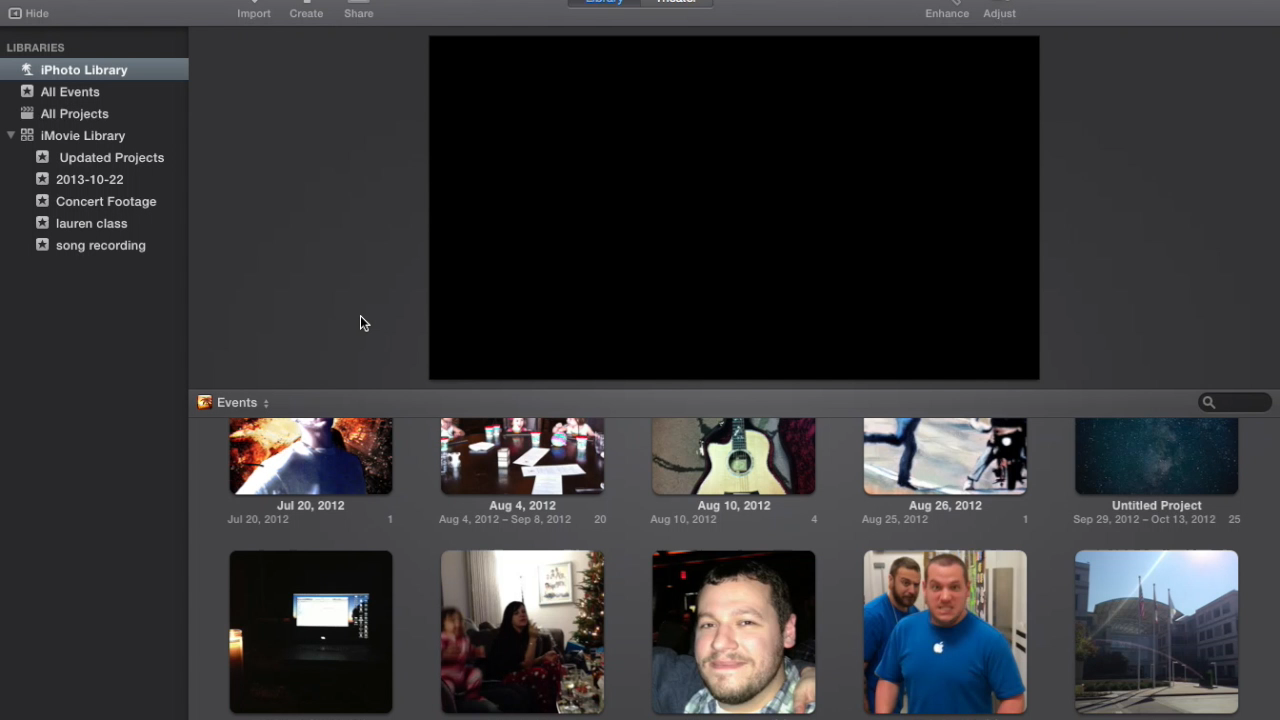Open the Share toolbar button
1280x720 pixels.
coord(359,10)
